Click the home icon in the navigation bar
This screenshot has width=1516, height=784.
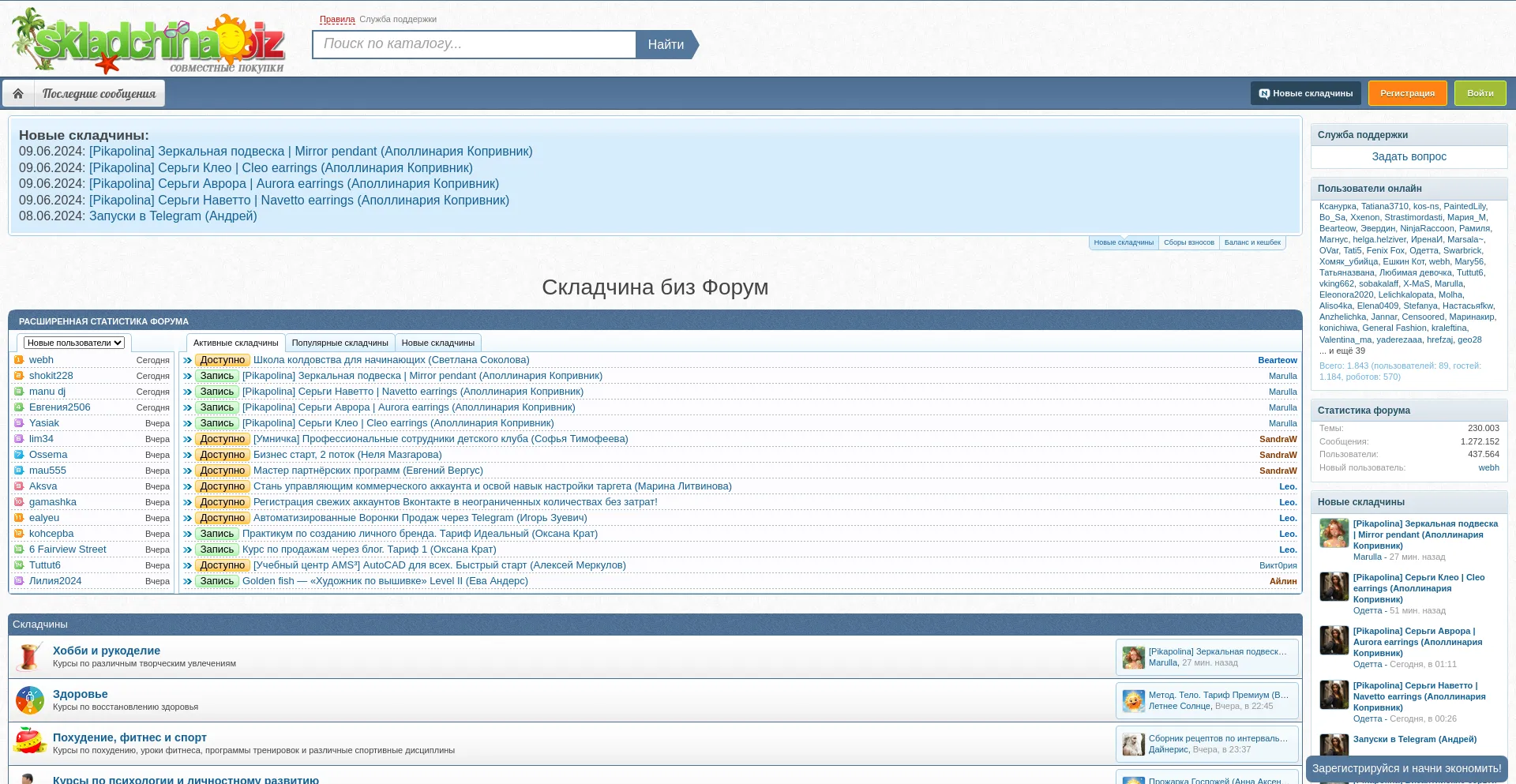click(x=18, y=92)
